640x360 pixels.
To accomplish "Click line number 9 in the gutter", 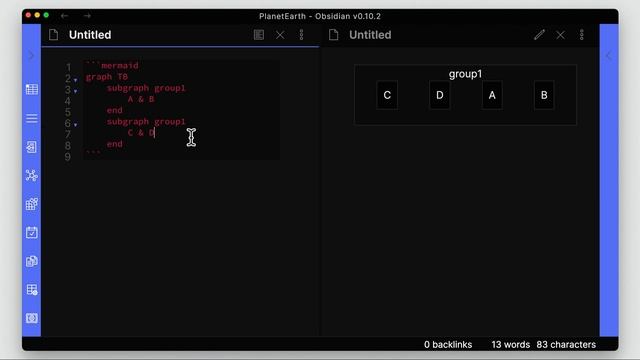I will click(68, 157).
